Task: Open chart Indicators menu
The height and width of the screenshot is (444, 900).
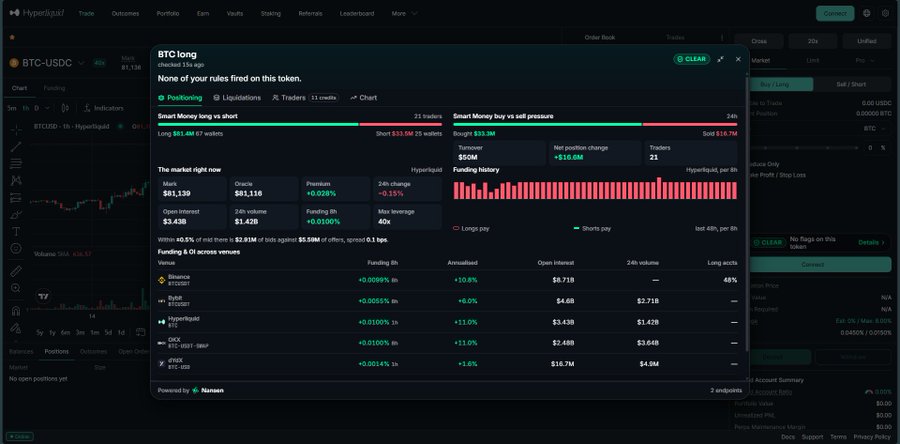Action: (104, 108)
